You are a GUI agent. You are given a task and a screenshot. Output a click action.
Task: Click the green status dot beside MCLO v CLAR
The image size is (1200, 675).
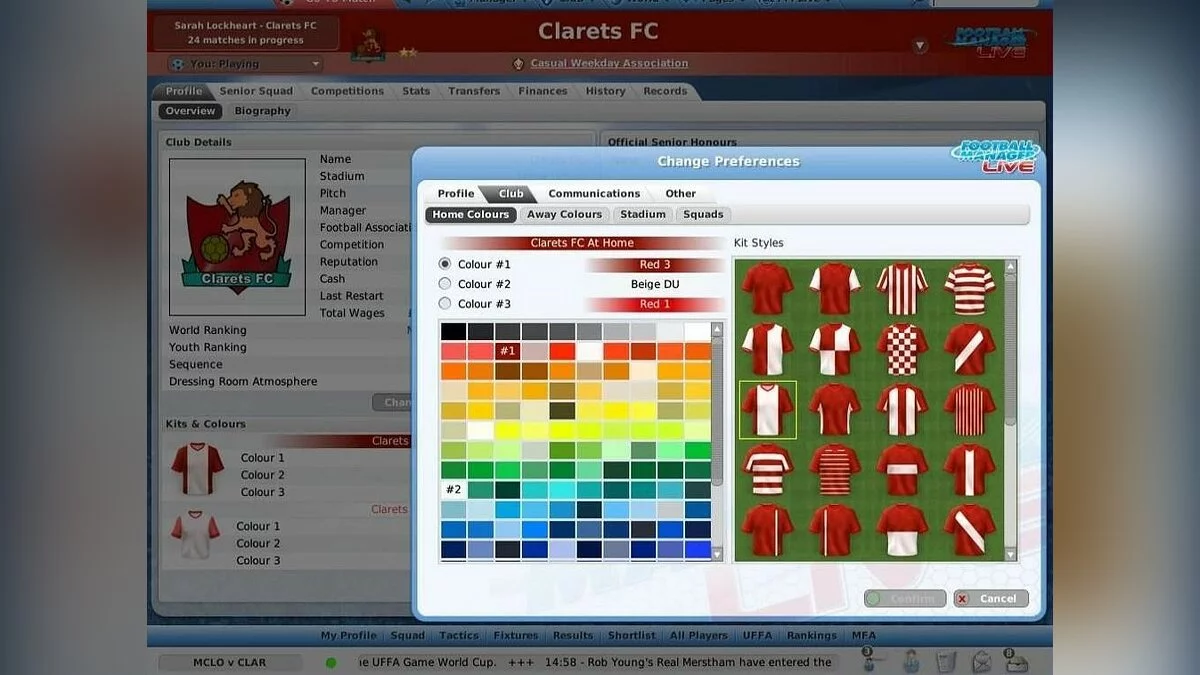pos(331,662)
